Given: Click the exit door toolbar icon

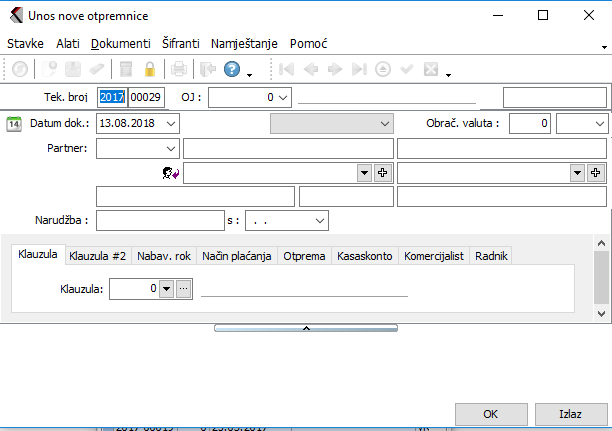Looking at the screenshot, I should 207,70.
